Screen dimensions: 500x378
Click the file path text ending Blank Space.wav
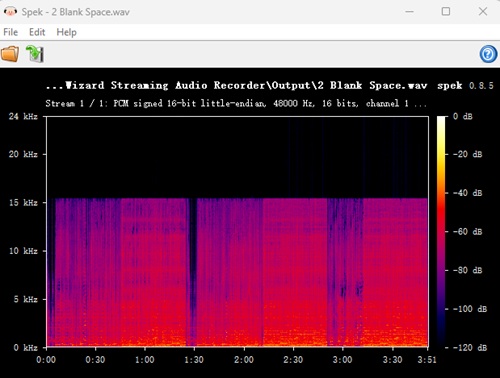coord(236,85)
